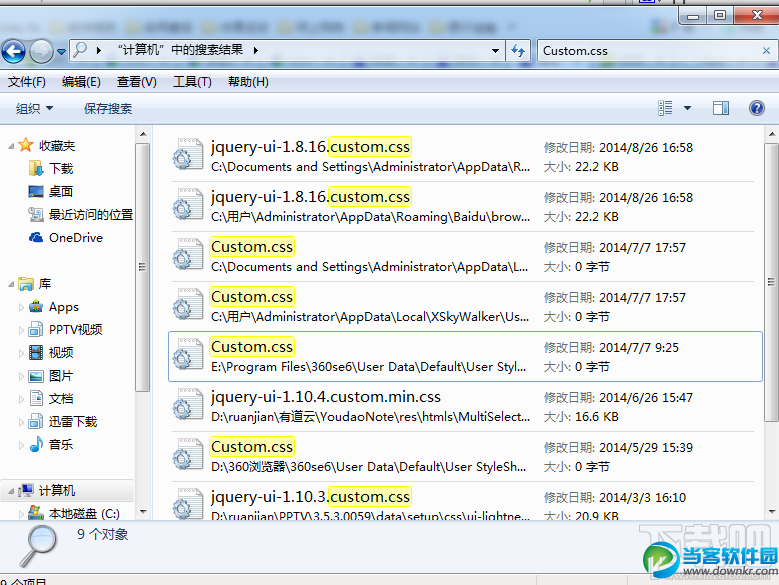Select jquery-ui-1.10.4.custom.min.css result
779x585 pixels.
click(x=465, y=407)
